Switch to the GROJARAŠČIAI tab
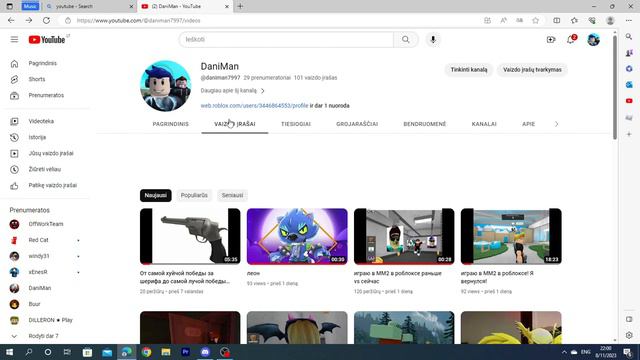 [x=357, y=124]
